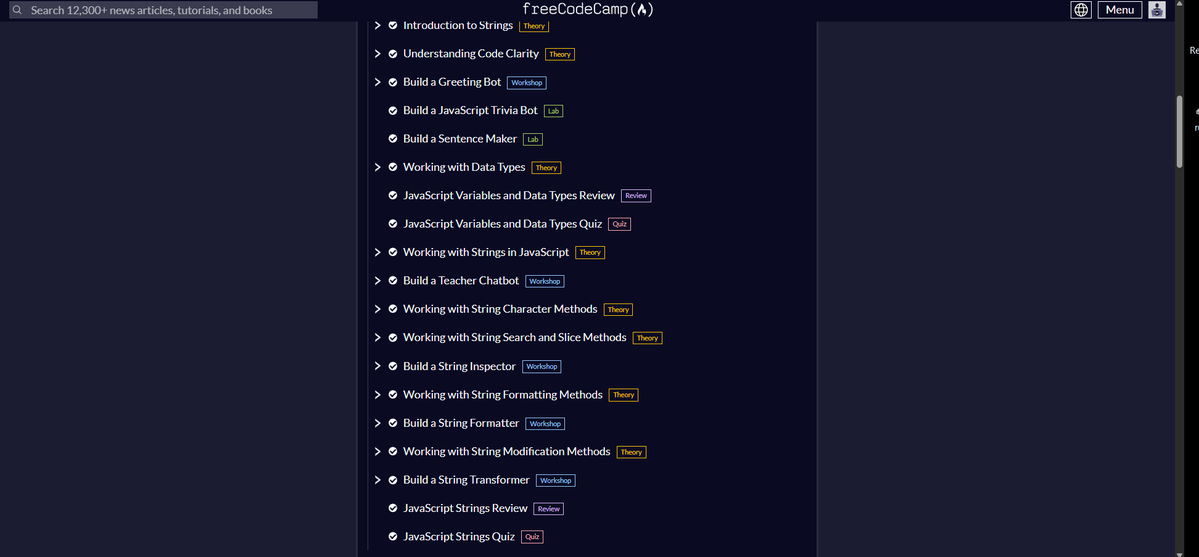1199x557 pixels.
Task: Expand Understanding Code Clarity chevron
Action: click(x=377, y=54)
